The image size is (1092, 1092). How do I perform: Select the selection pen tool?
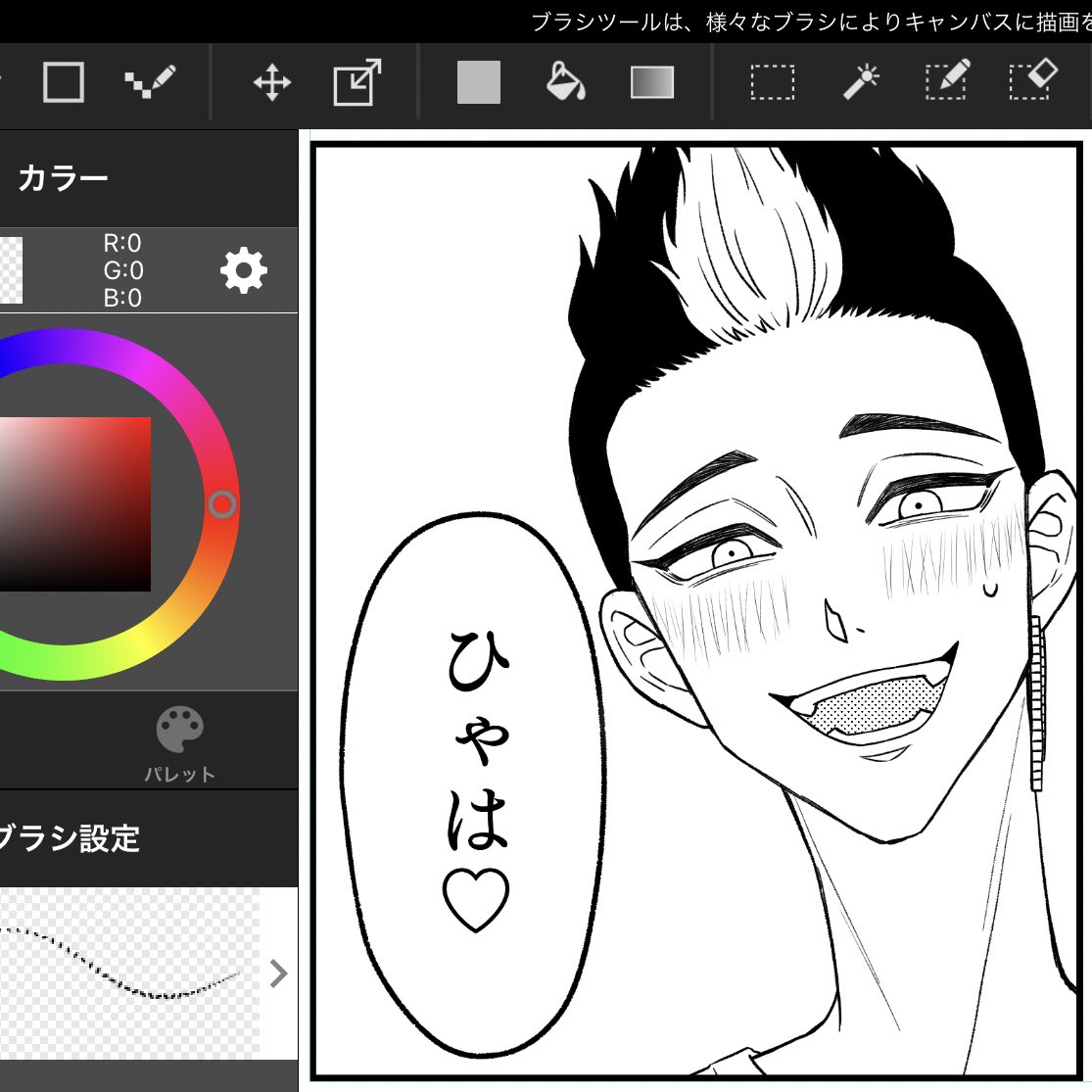[x=947, y=80]
